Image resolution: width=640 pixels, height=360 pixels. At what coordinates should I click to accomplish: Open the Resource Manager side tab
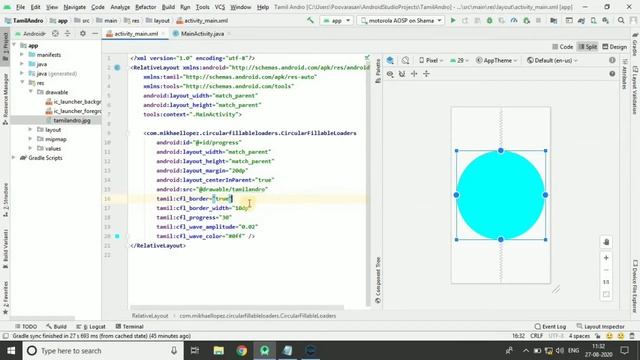pos(5,98)
